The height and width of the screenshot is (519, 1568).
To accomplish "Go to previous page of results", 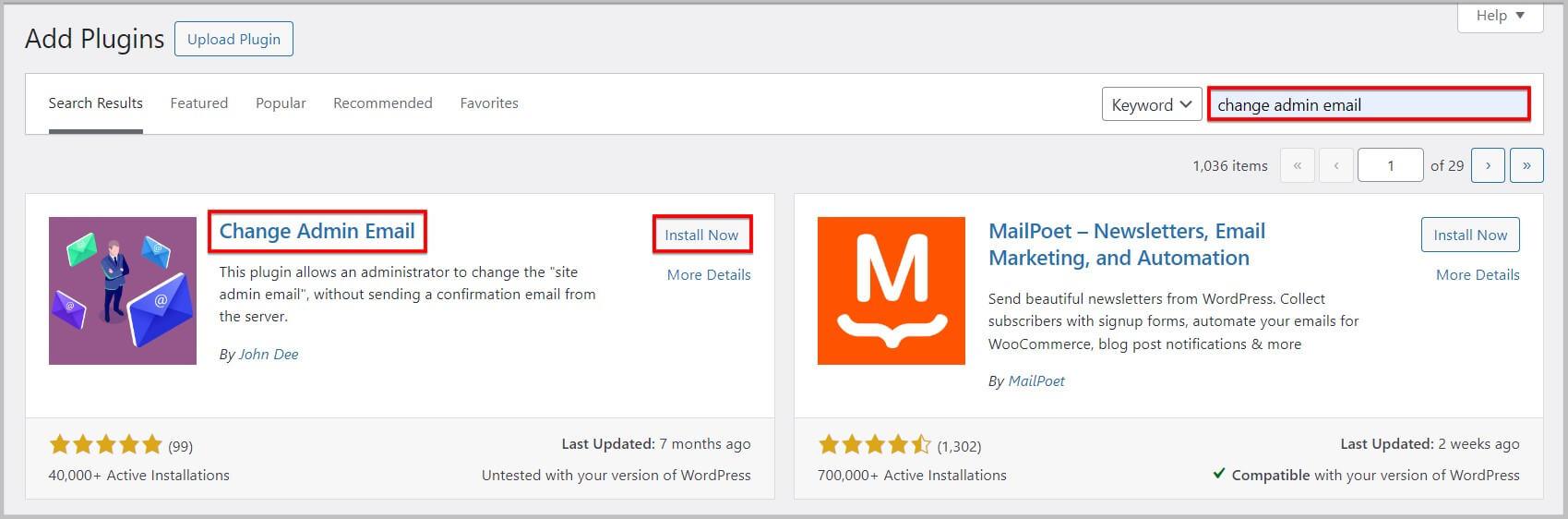I will (1335, 165).
